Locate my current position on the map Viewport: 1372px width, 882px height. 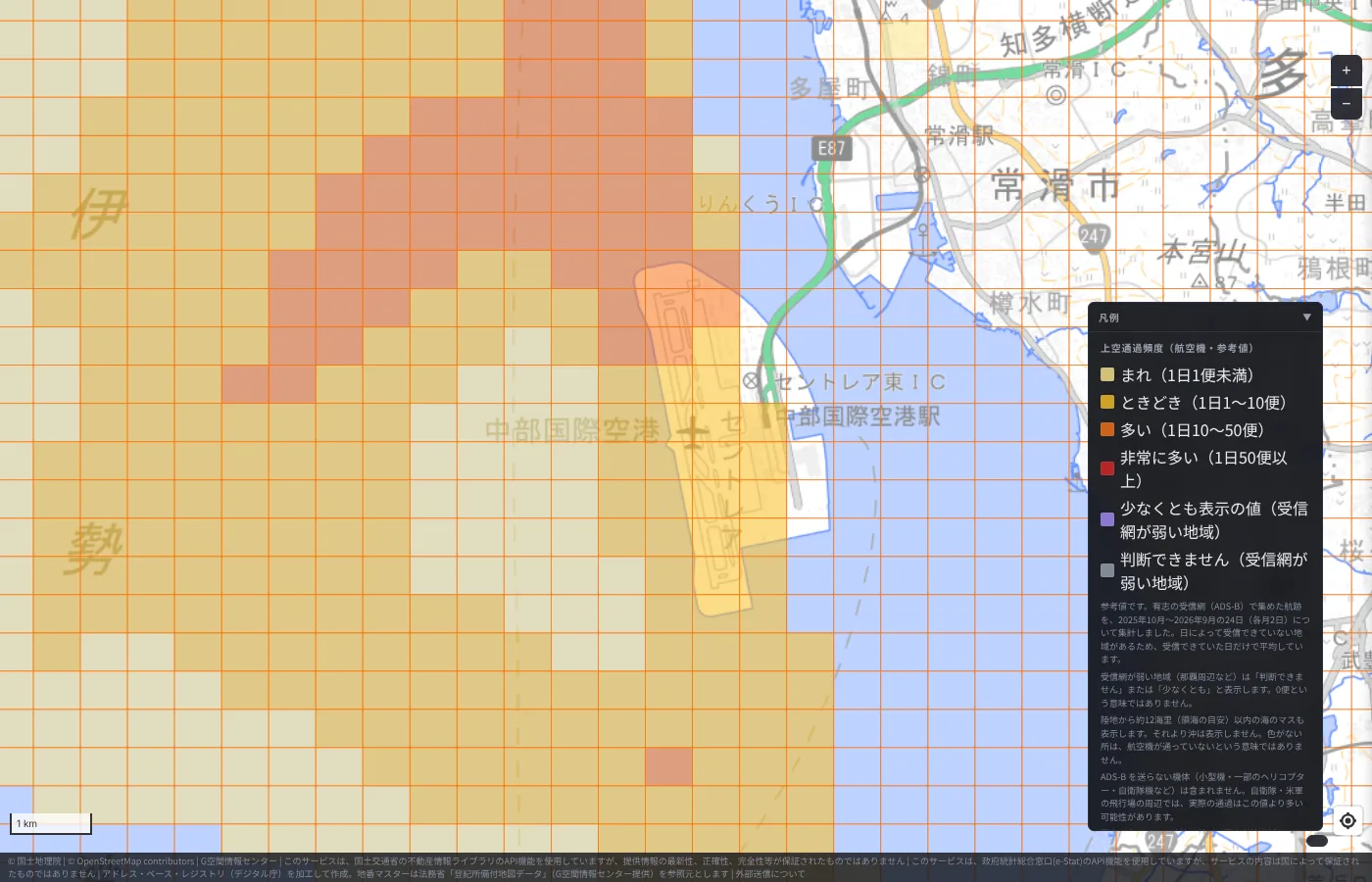(x=1347, y=820)
